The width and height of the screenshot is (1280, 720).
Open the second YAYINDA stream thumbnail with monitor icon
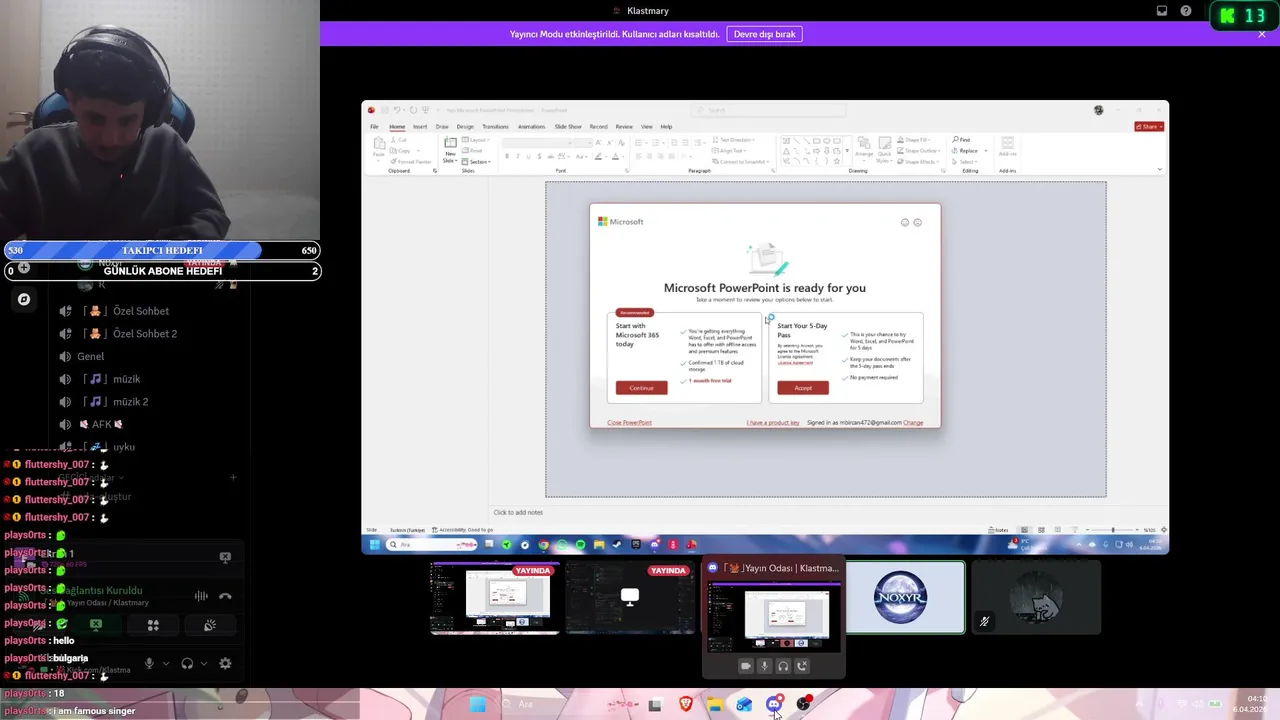point(630,598)
